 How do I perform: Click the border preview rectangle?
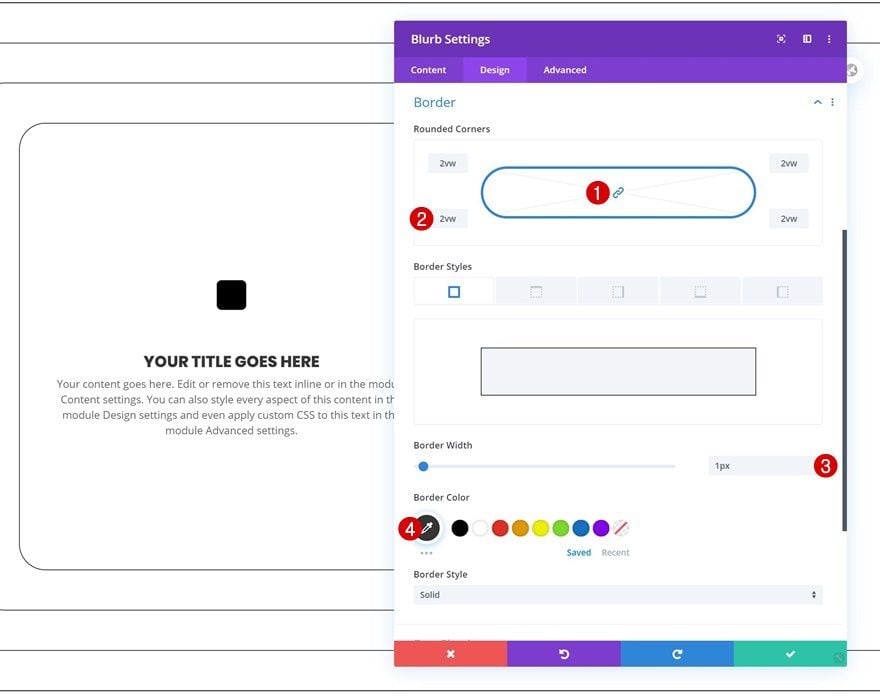pyautogui.click(x=618, y=371)
